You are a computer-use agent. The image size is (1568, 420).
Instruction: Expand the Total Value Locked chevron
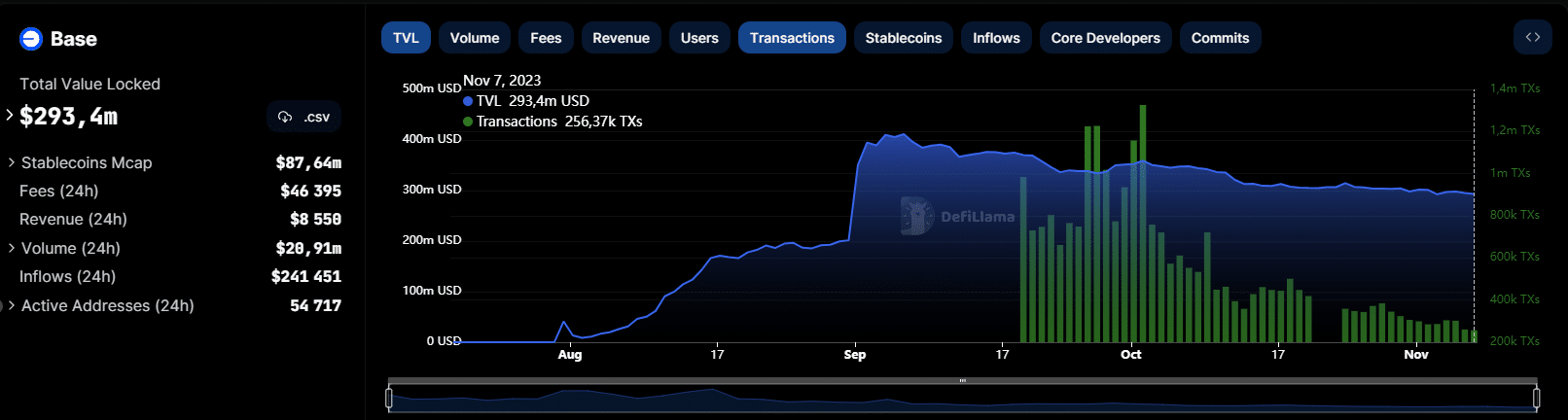pyautogui.click(x=10, y=116)
